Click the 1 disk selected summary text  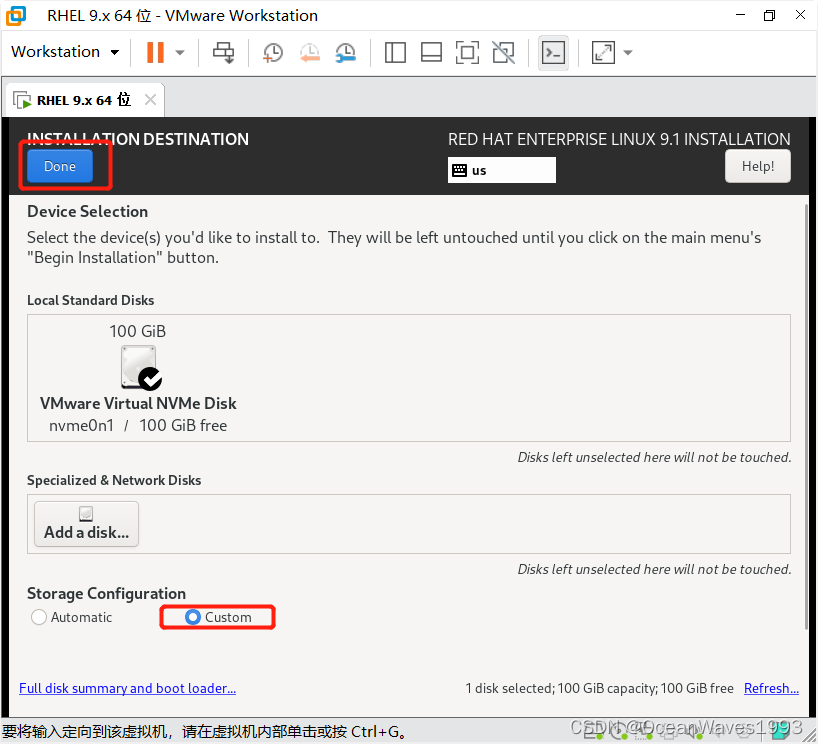click(599, 688)
